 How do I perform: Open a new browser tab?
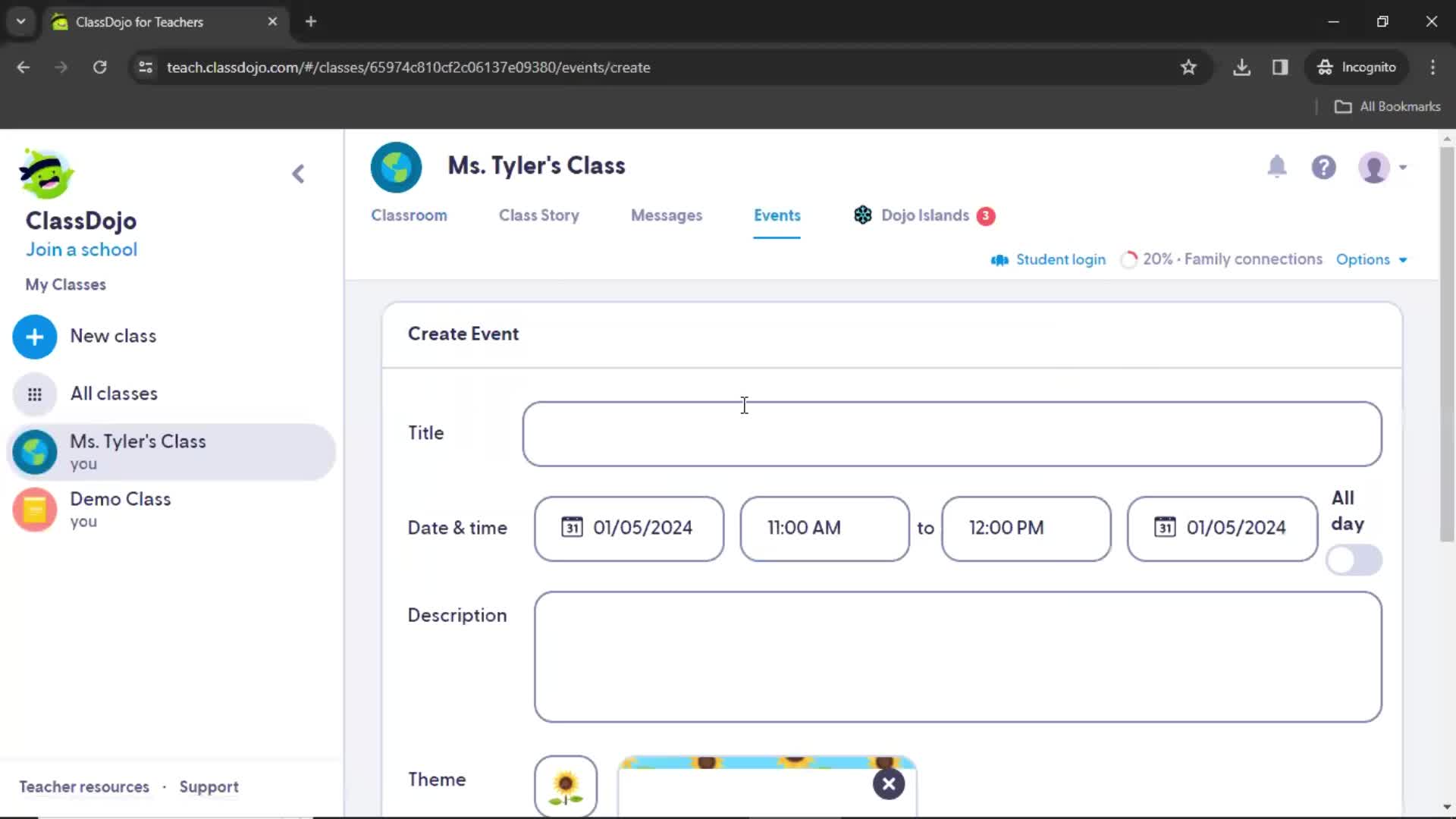tap(311, 22)
